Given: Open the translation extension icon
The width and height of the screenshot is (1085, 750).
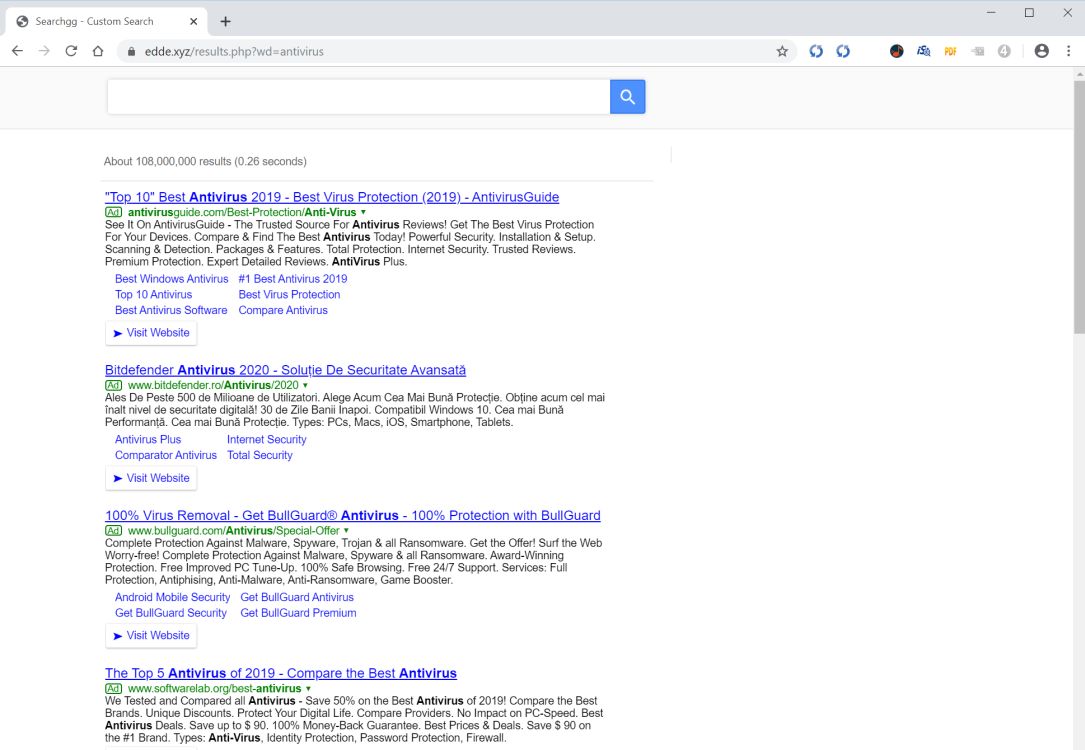Looking at the screenshot, I should click(x=923, y=51).
